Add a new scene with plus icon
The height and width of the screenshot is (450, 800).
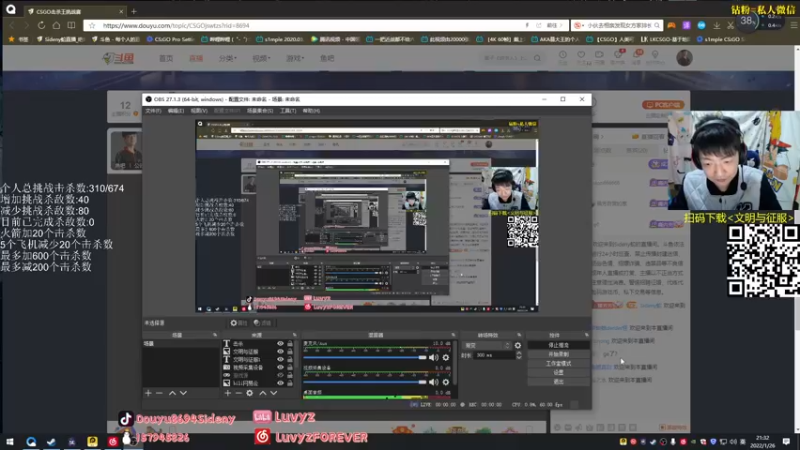[x=148, y=393]
